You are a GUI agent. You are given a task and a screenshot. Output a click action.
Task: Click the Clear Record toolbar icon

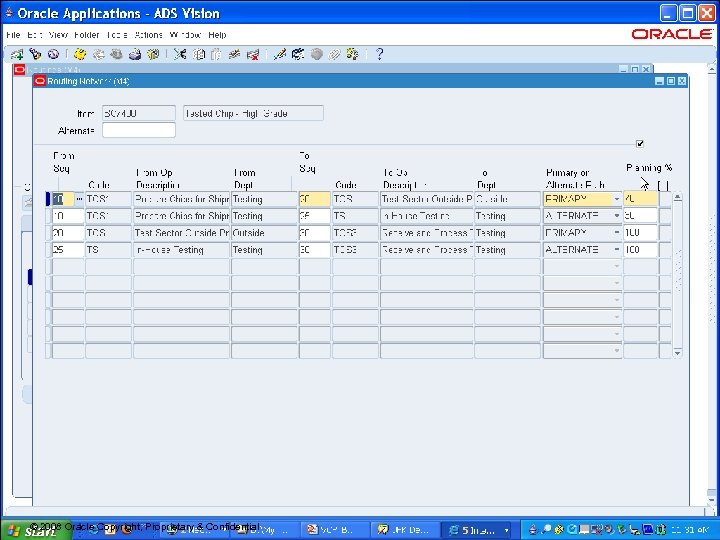[234, 55]
